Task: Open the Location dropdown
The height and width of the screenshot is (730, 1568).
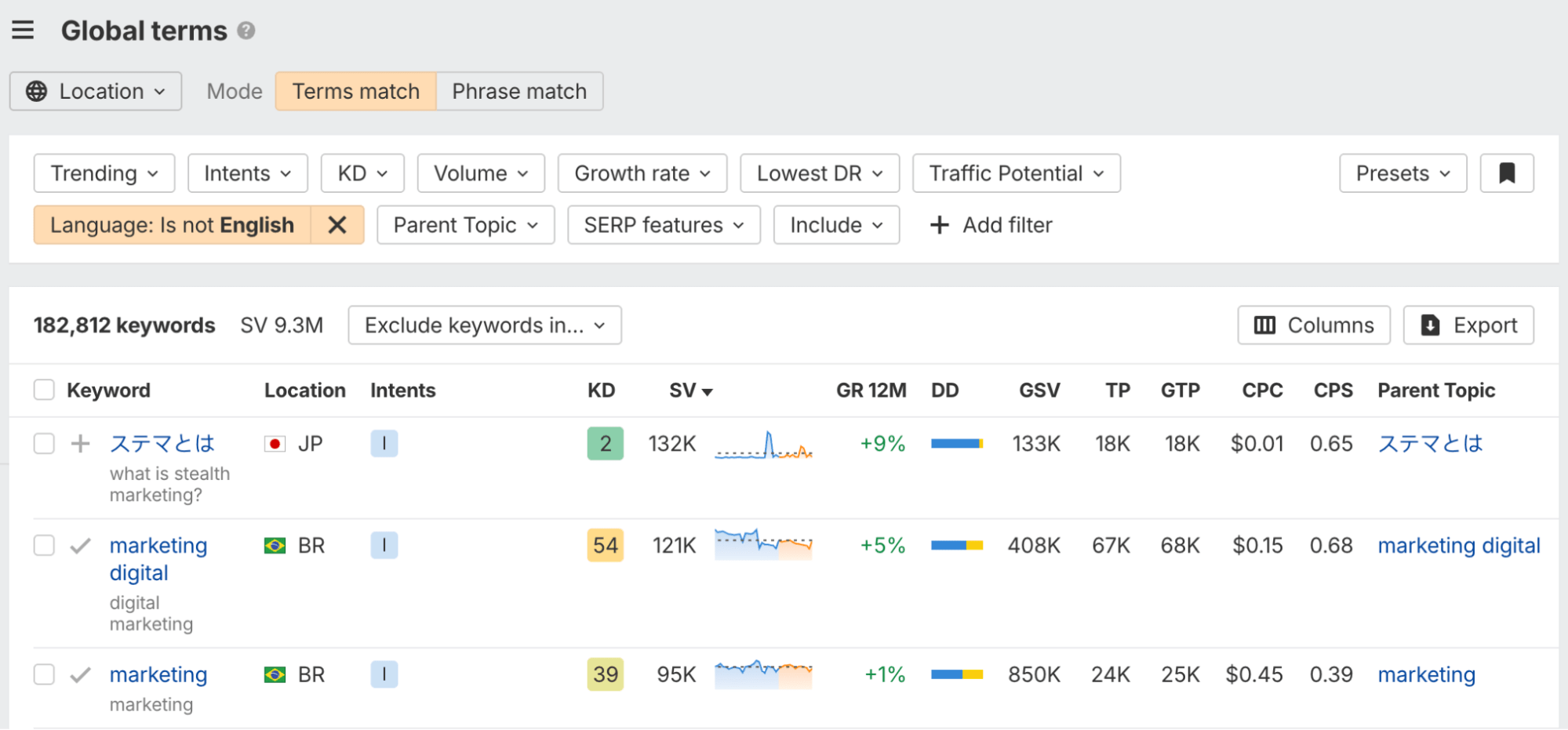Action: (x=96, y=92)
